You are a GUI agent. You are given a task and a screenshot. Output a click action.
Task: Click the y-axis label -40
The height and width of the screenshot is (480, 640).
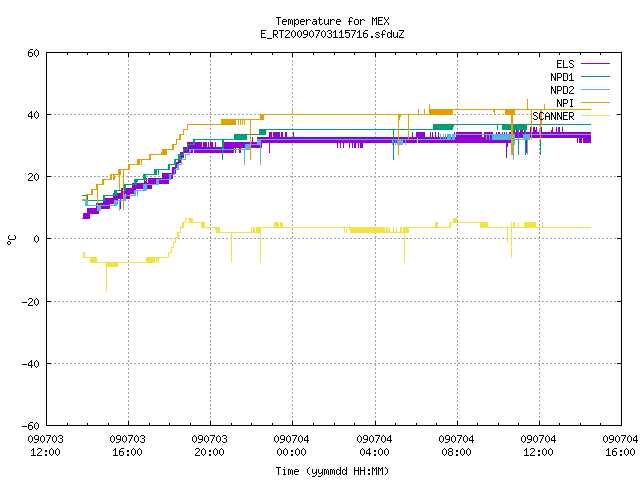point(31,364)
